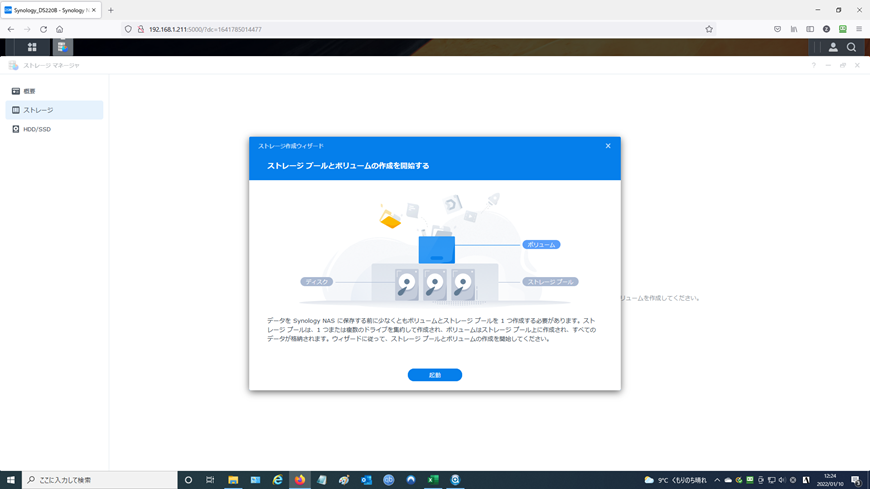Click the Firefox icon on the taskbar
Screen dimensions: 870x489
tap(300, 480)
